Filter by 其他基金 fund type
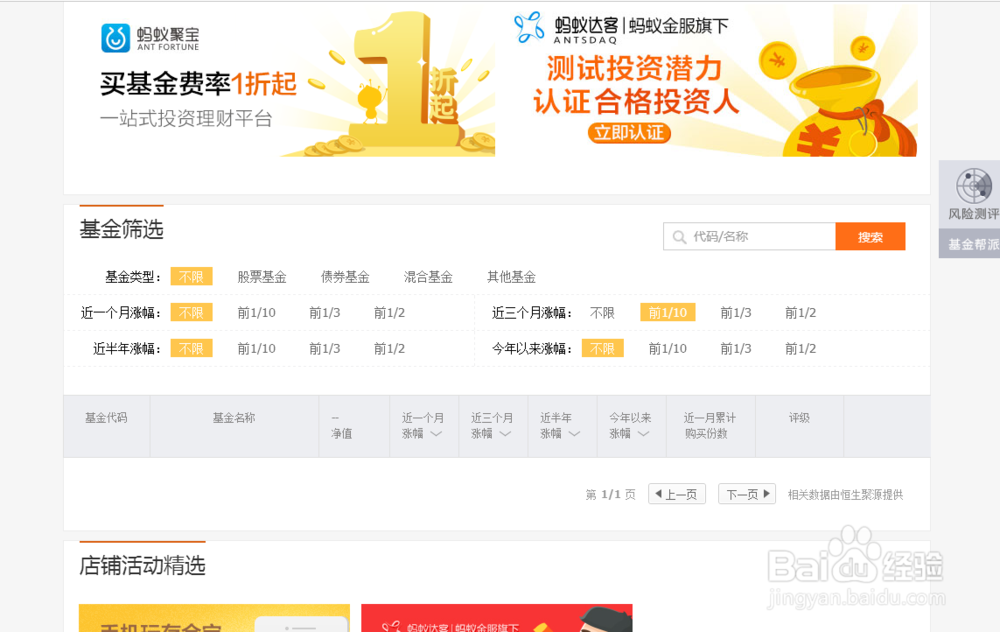The image size is (1000, 632). coord(511,277)
